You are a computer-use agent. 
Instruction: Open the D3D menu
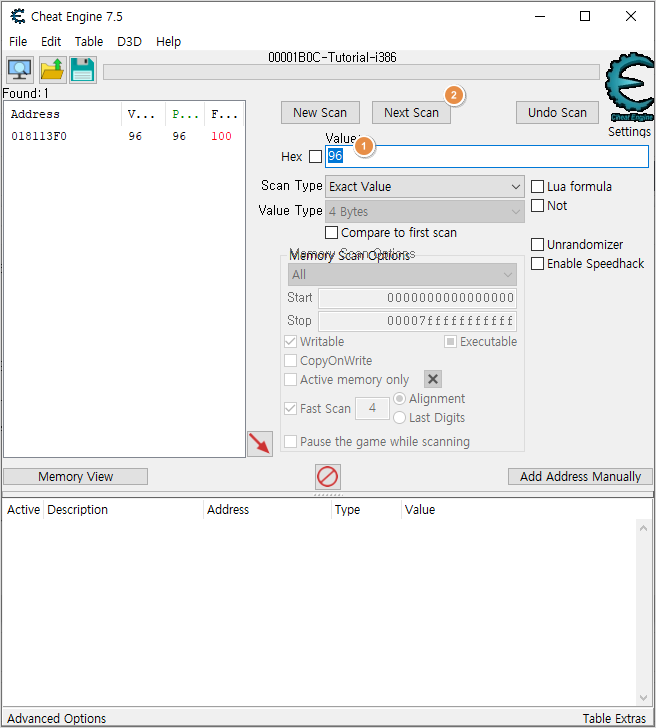coord(129,42)
